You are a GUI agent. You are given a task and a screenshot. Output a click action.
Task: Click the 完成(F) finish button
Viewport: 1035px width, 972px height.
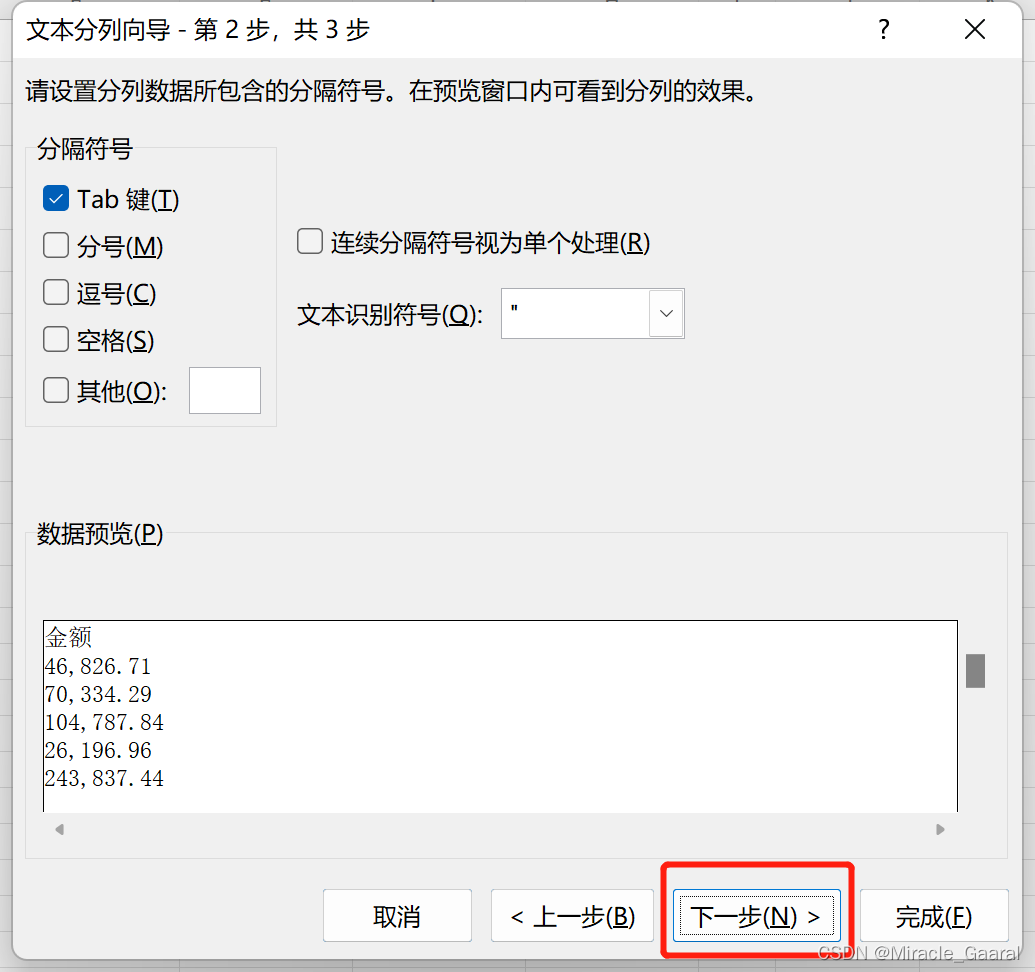tap(934, 915)
